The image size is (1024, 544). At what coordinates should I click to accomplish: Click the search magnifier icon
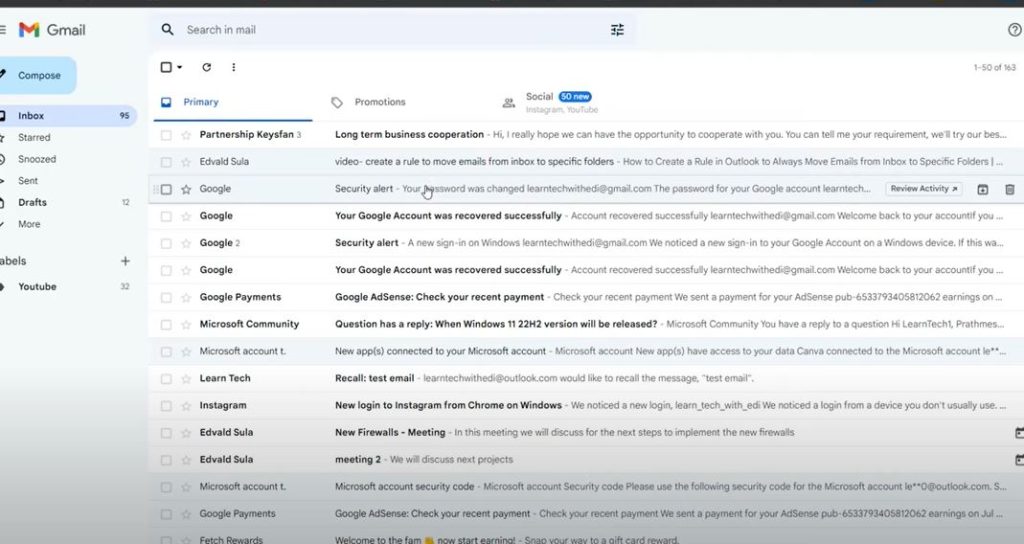point(167,29)
